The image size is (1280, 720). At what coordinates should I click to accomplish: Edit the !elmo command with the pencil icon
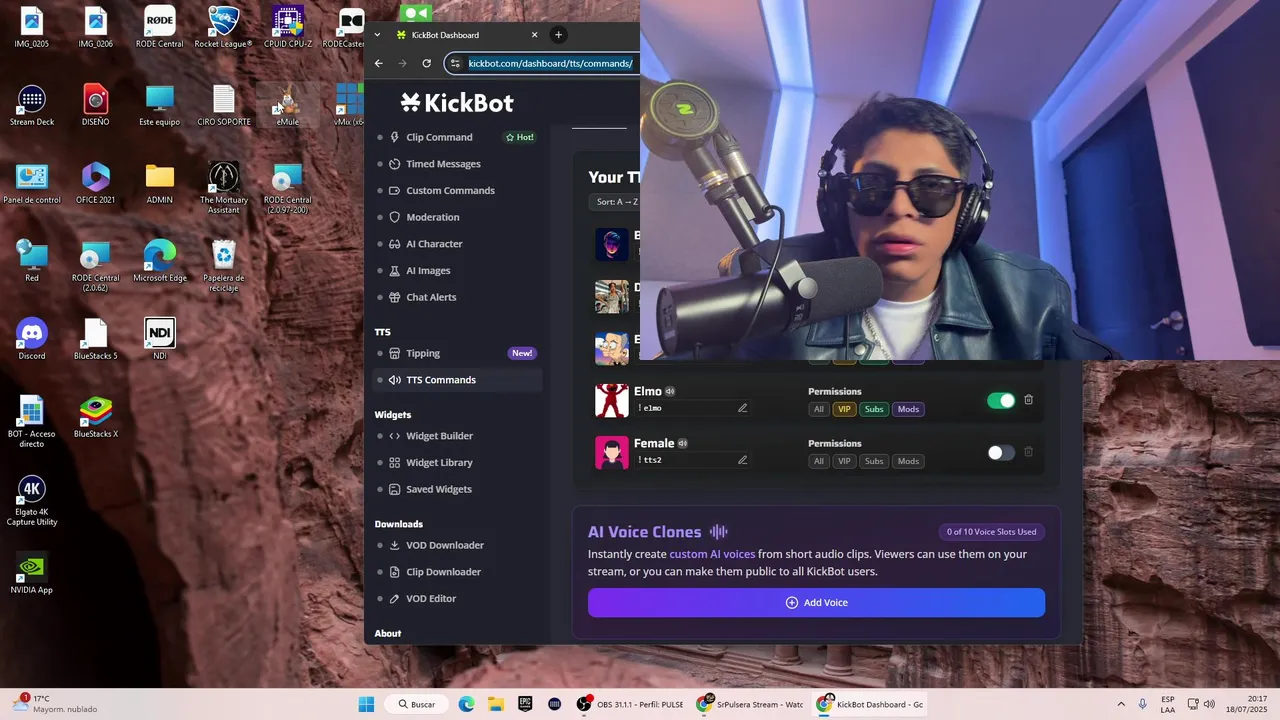click(x=742, y=408)
